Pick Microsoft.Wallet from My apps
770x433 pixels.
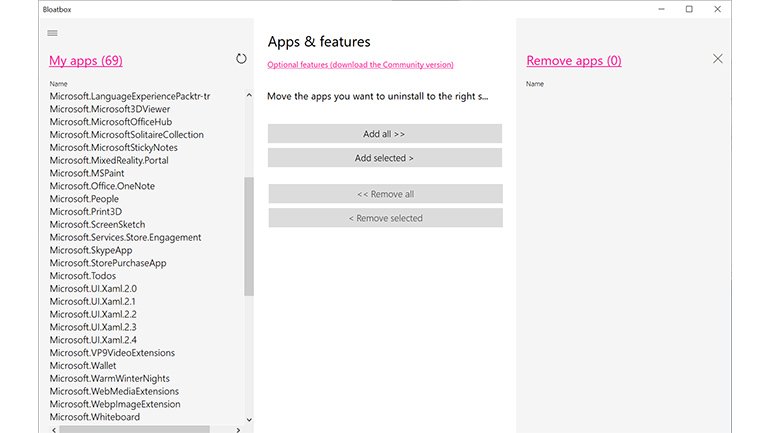pos(83,366)
